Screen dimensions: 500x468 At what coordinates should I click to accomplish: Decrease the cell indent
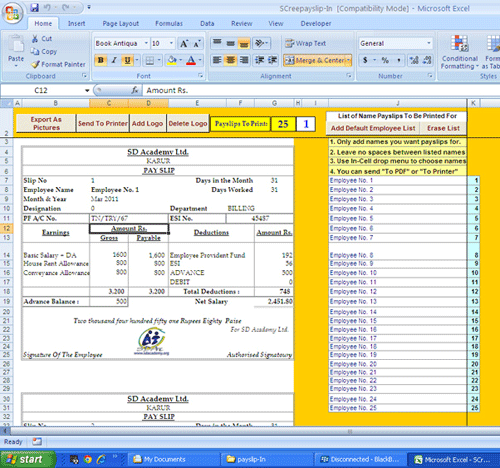coord(260,60)
